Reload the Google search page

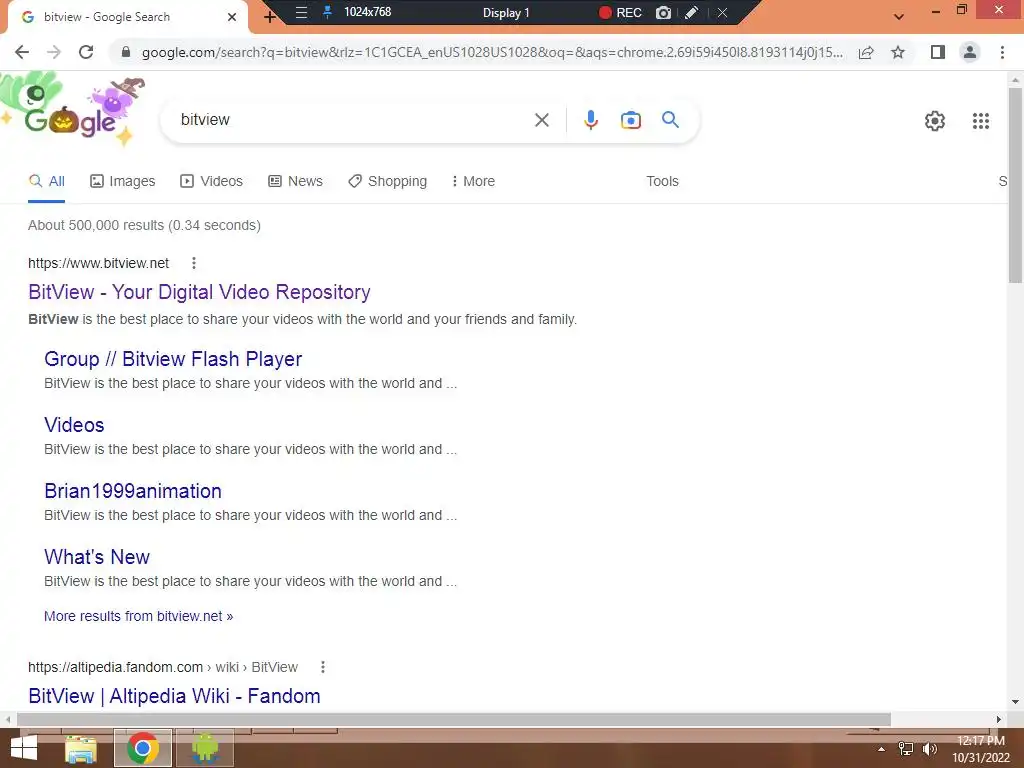(x=86, y=52)
